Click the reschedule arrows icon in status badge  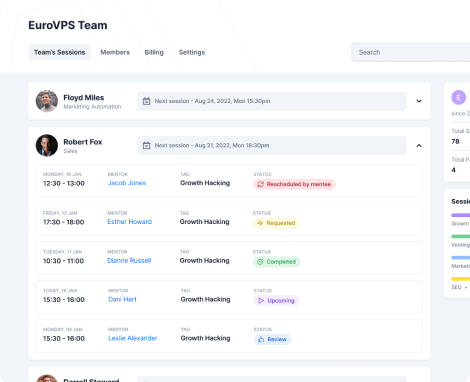[x=261, y=184]
